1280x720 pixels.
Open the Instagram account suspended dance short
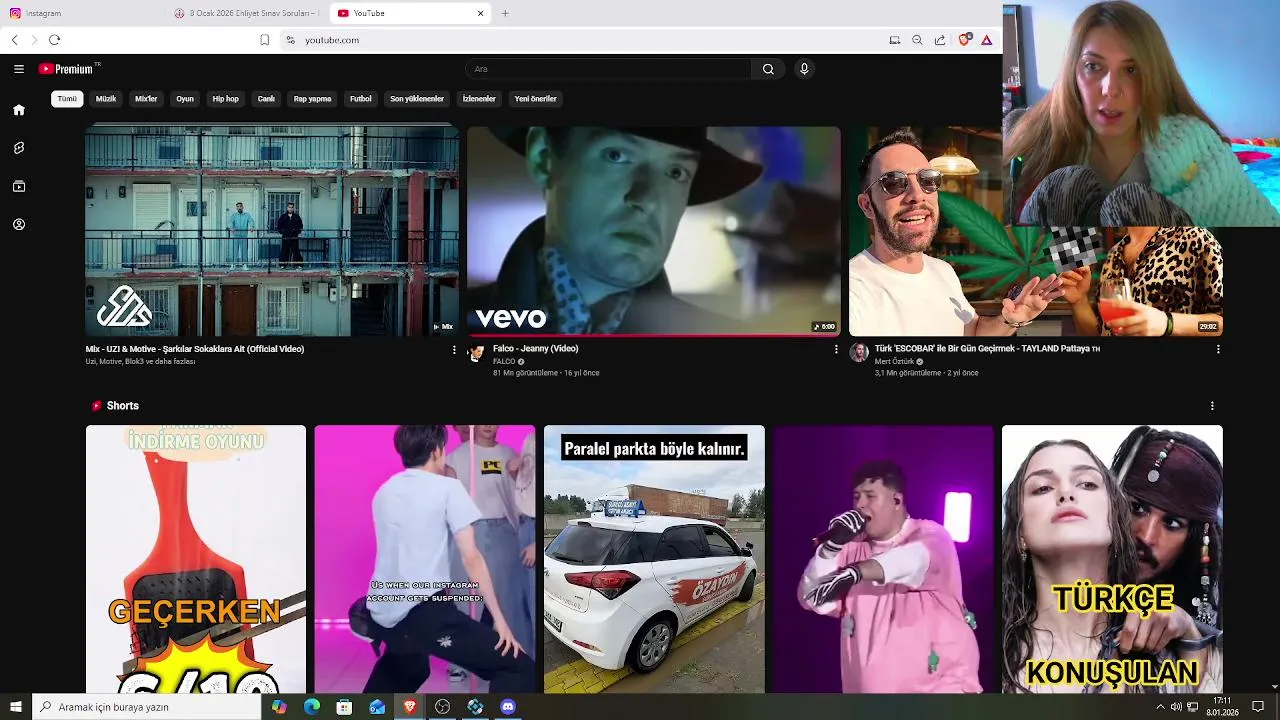[425, 559]
